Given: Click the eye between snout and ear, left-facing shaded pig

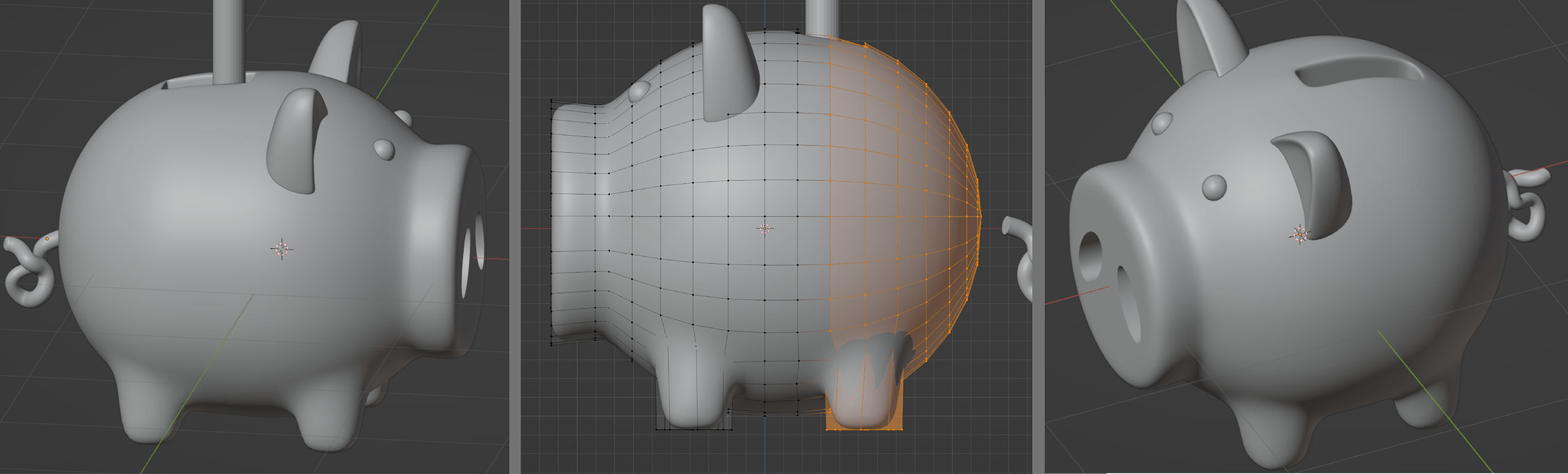Looking at the screenshot, I should 1215,187.
